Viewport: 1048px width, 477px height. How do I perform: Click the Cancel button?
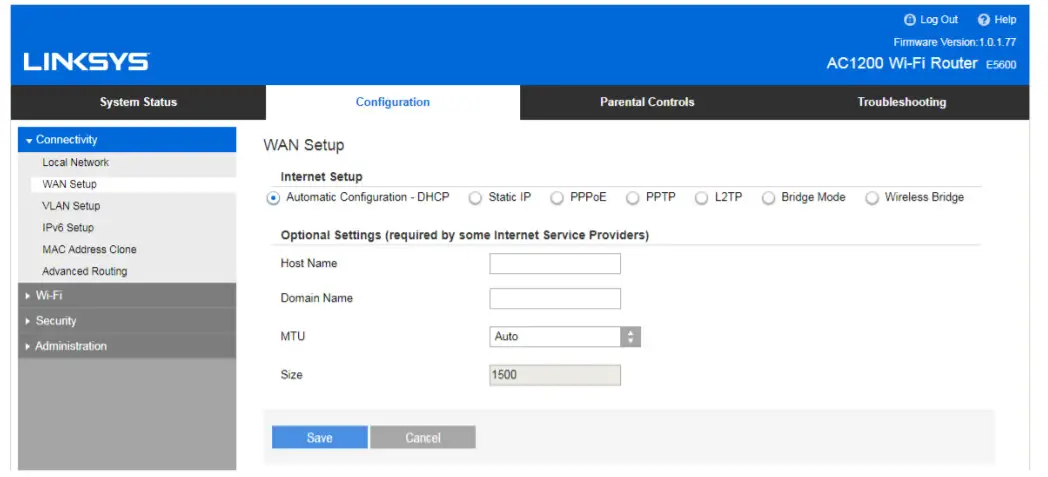click(x=422, y=438)
